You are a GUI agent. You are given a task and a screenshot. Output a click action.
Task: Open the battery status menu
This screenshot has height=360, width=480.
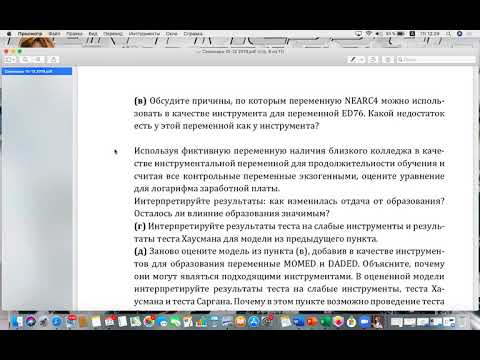pos(395,34)
